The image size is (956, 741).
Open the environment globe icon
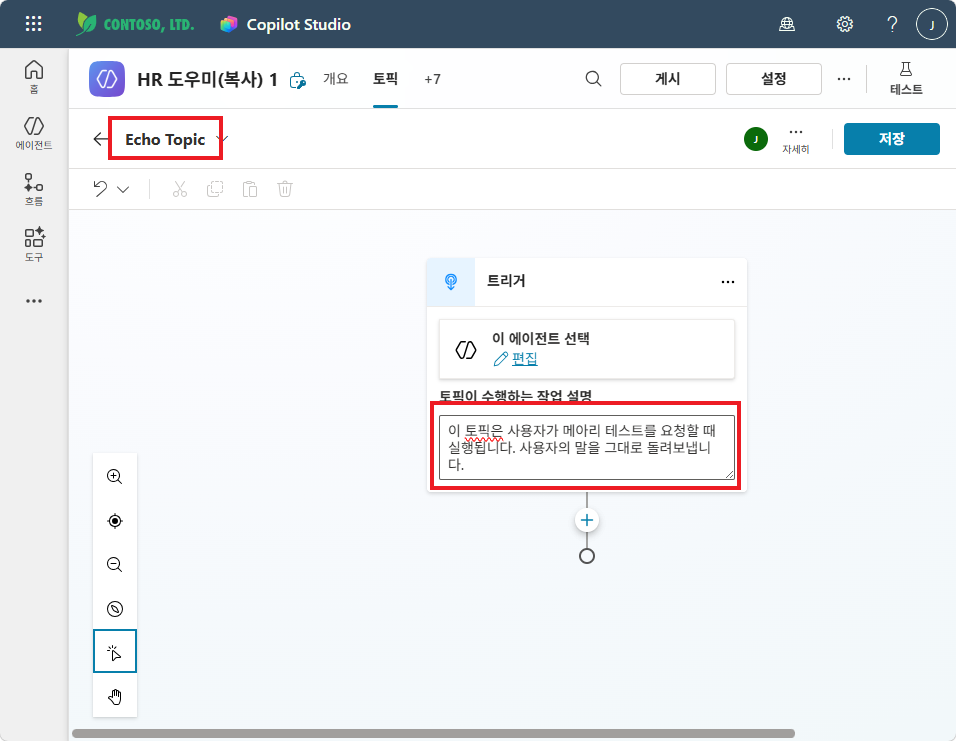tap(787, 24)
